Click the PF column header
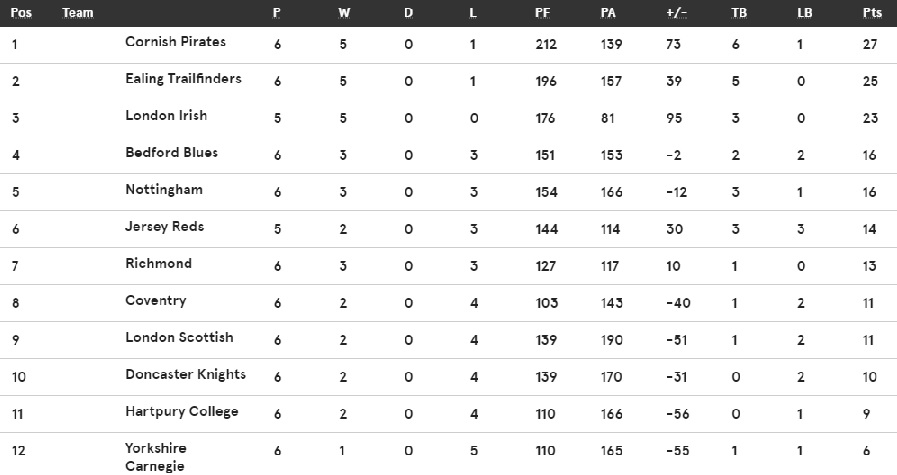 (542, 13)
